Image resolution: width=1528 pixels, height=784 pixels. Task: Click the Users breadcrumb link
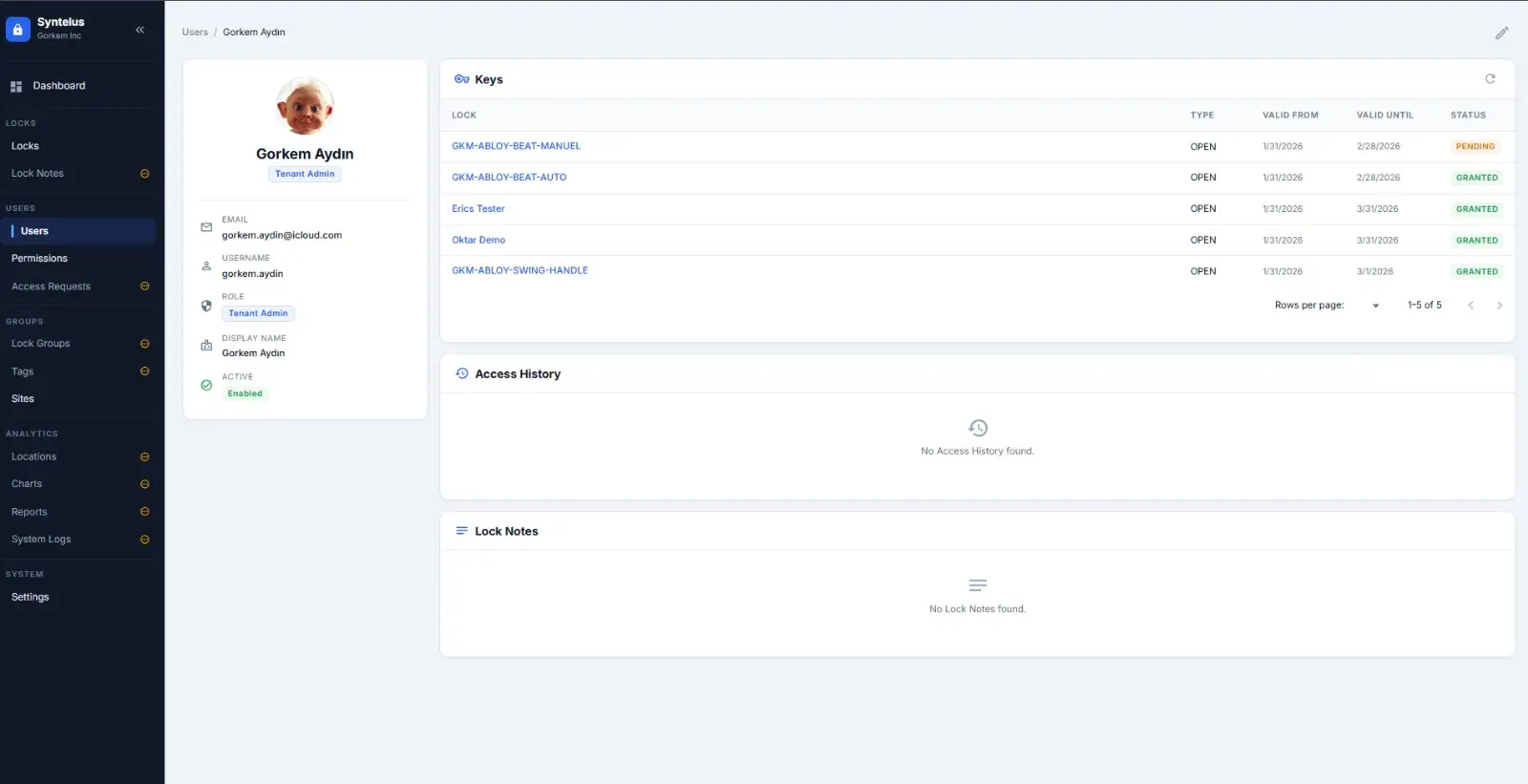click(x=195, y=32)
